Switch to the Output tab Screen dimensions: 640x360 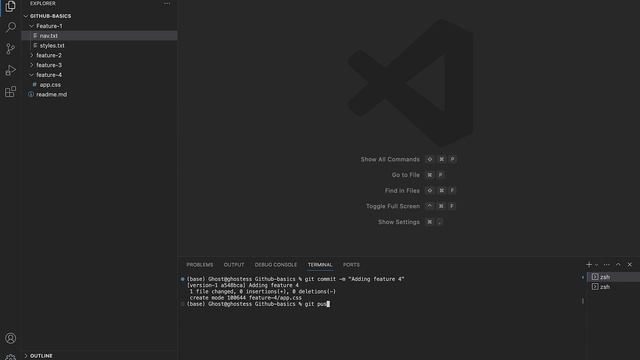tap(234, 265)
